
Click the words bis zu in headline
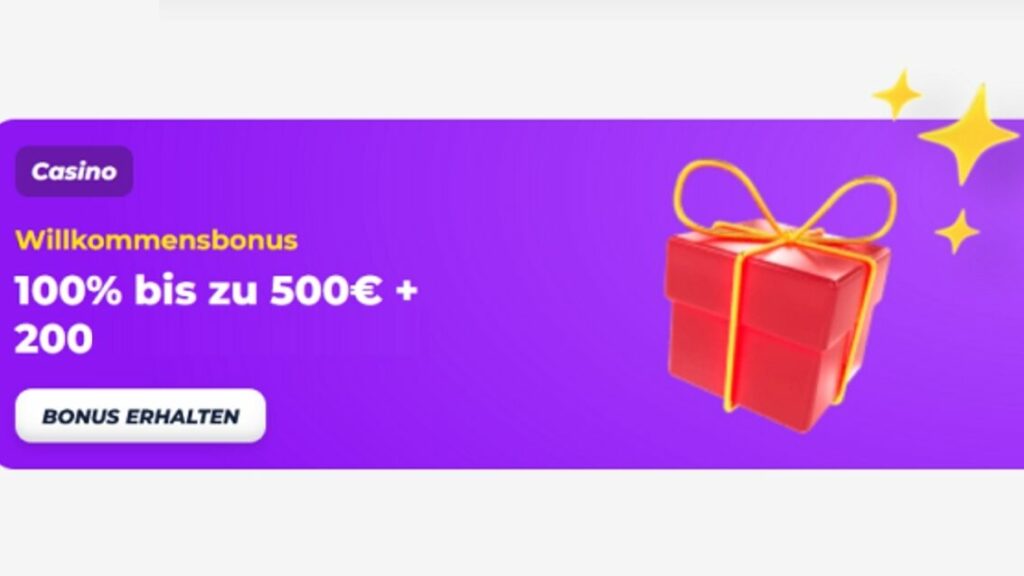196,291
